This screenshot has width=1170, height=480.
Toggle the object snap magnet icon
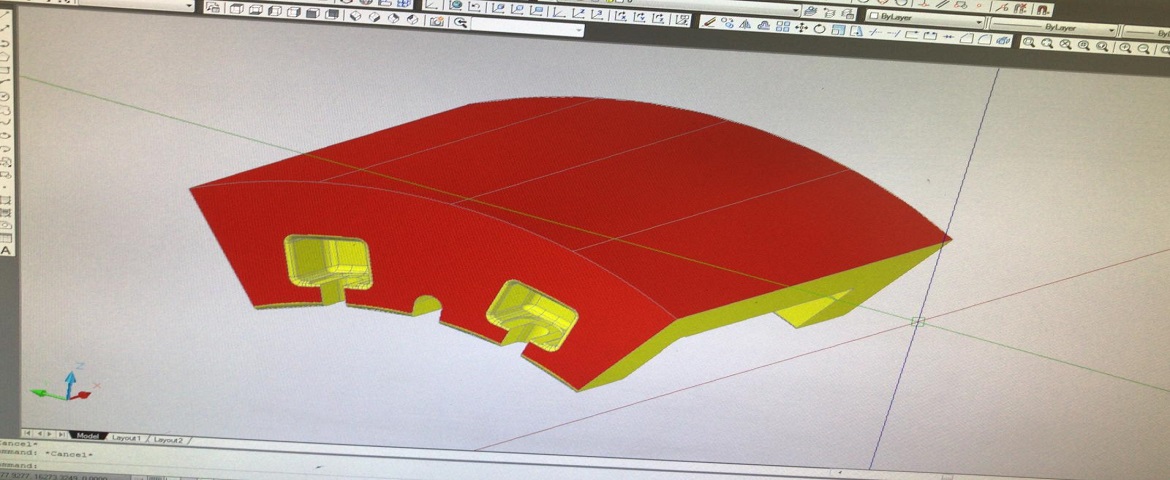click(x=1042, y=7)
